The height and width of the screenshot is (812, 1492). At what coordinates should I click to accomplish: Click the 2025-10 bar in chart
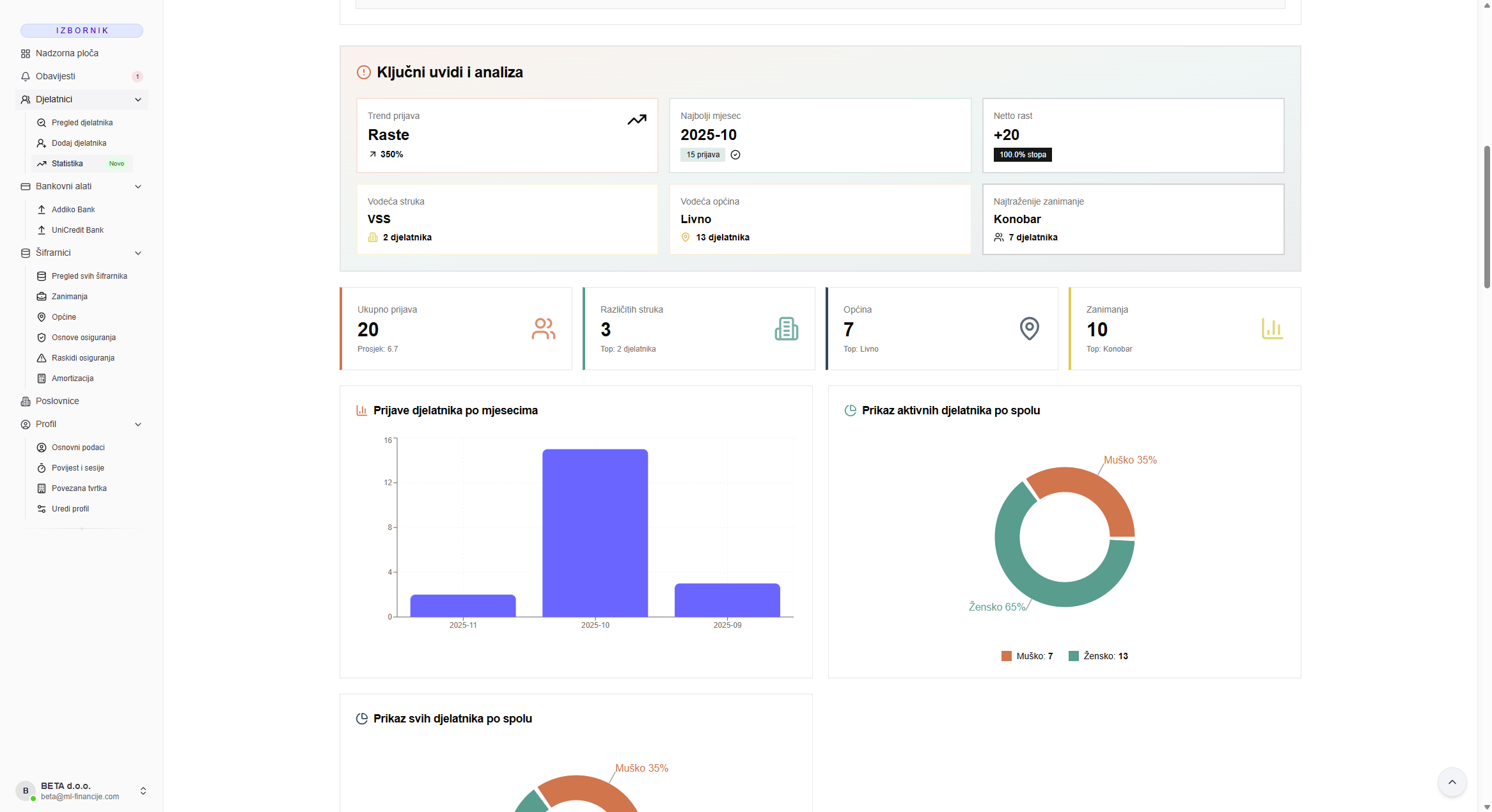[x=595, y=533]
